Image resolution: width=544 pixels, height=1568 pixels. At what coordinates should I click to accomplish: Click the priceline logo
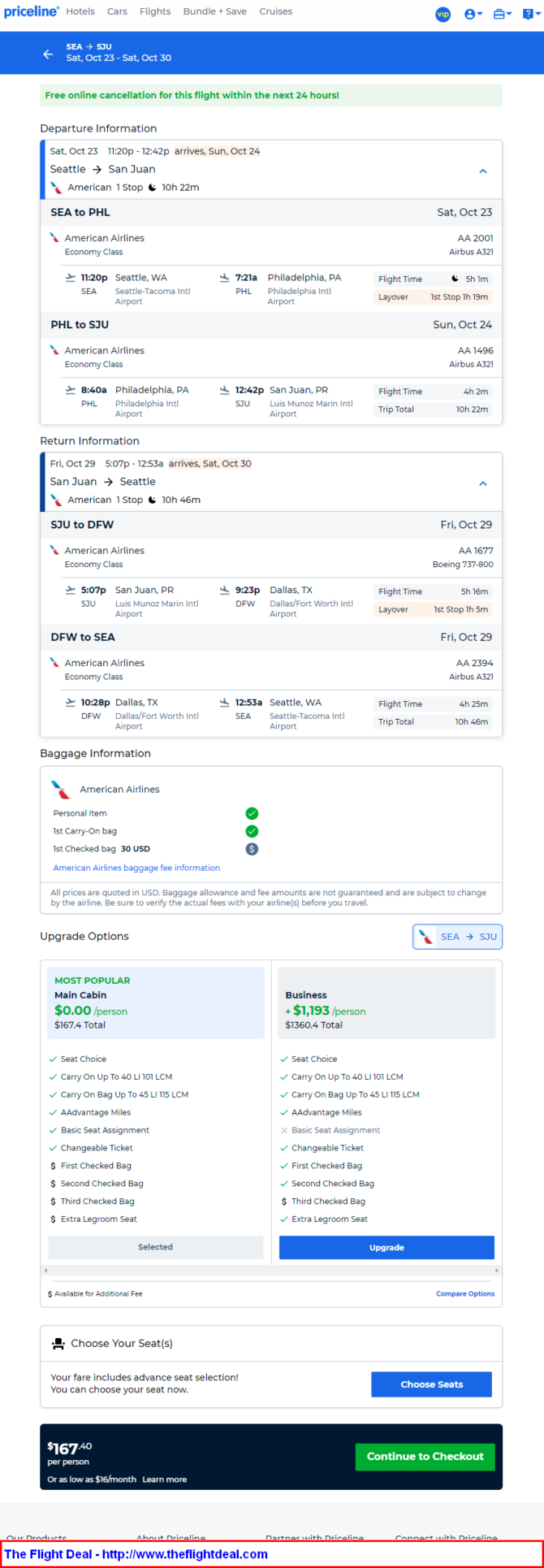32,11
